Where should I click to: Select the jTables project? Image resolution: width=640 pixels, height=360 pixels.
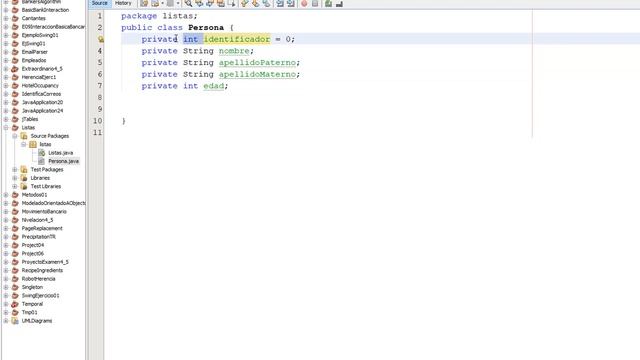(x=30, y=119)
